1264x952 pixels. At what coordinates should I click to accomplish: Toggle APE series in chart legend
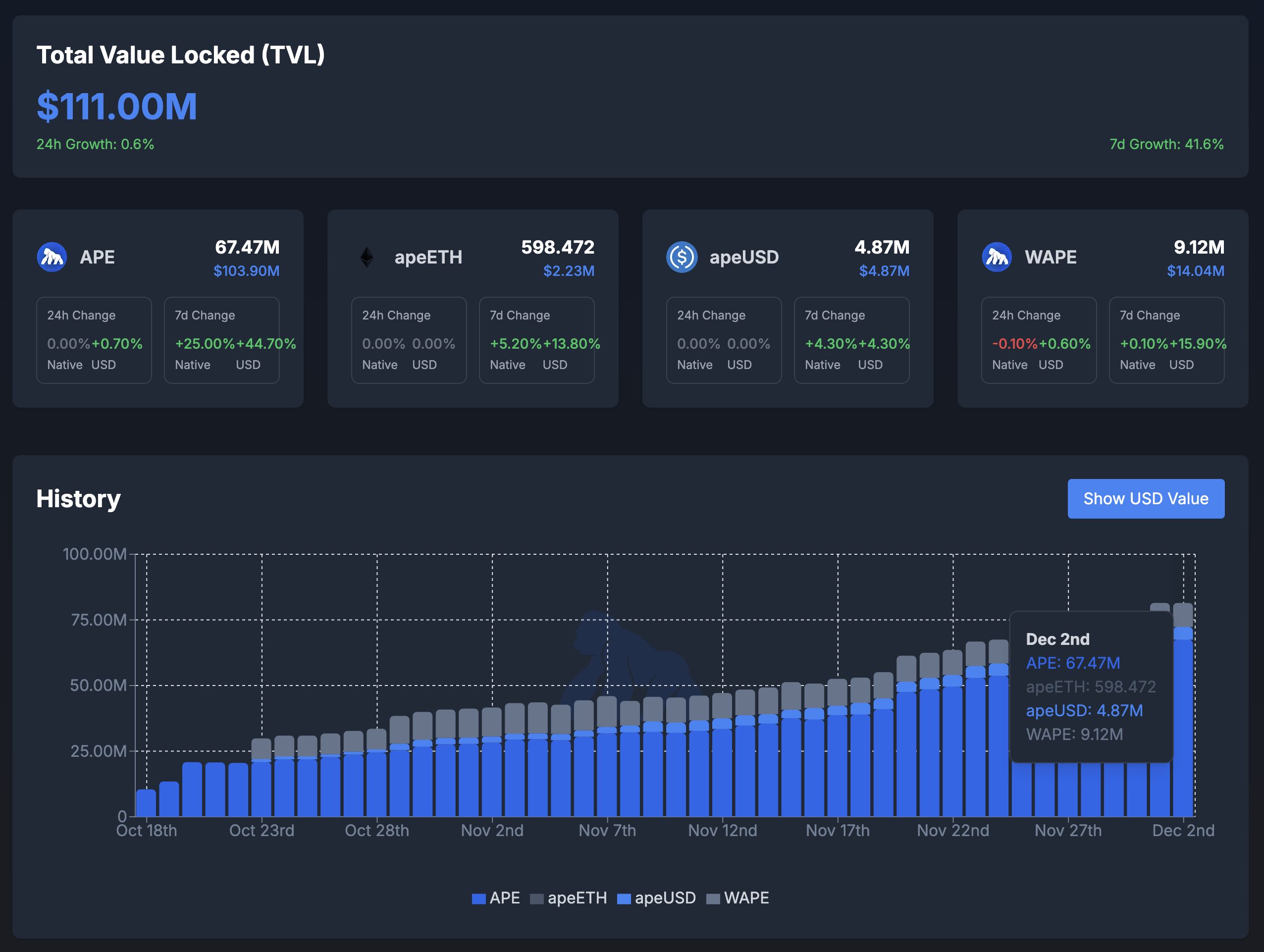tap(496, 898)
